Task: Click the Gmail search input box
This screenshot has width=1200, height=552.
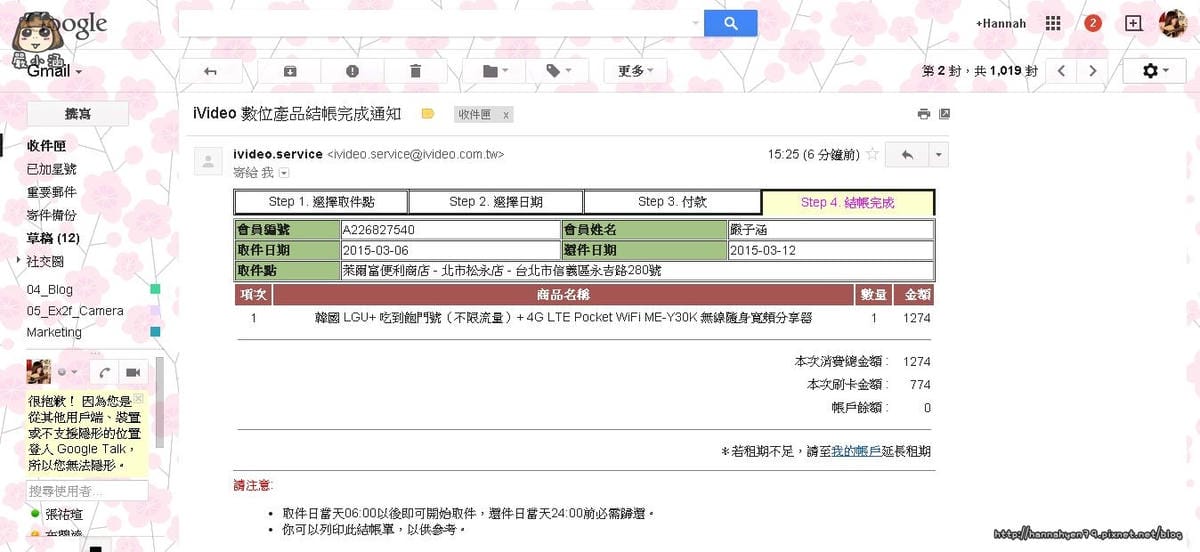Action: 433,23
